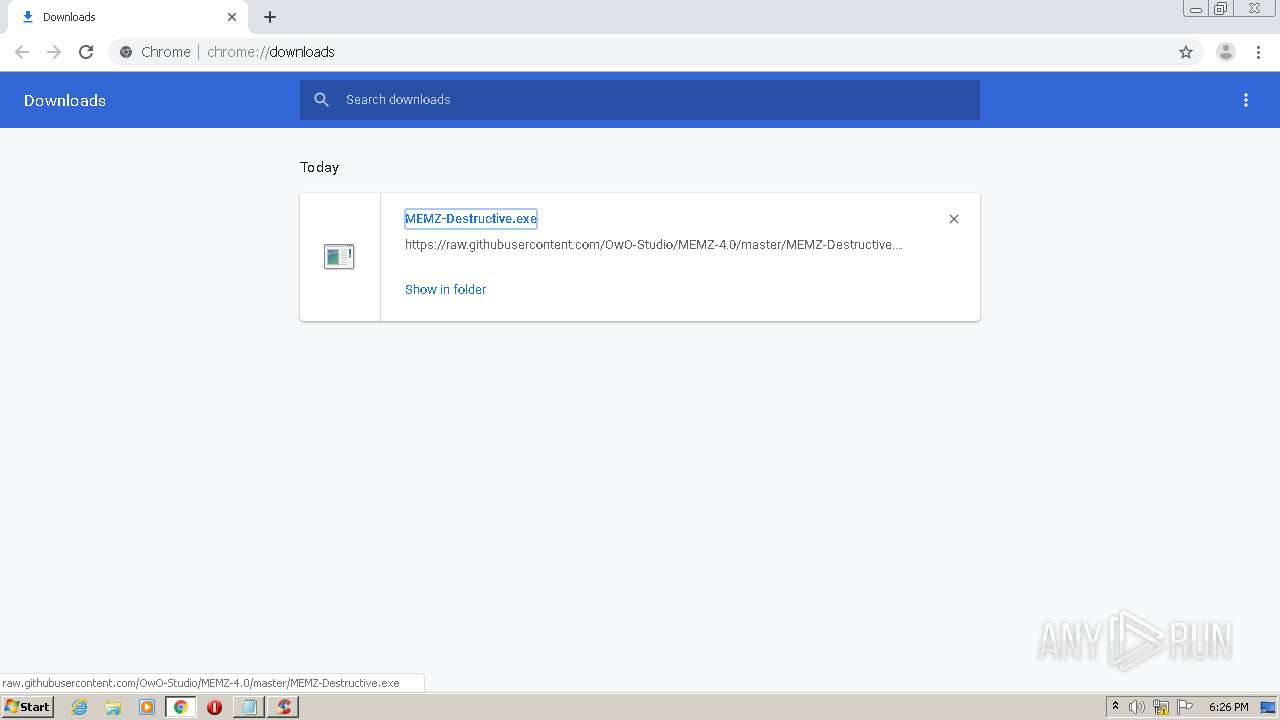The image size is (1280, 720).
Task: Open the Downloads page more actions menu
Action: coord(1246,100)
